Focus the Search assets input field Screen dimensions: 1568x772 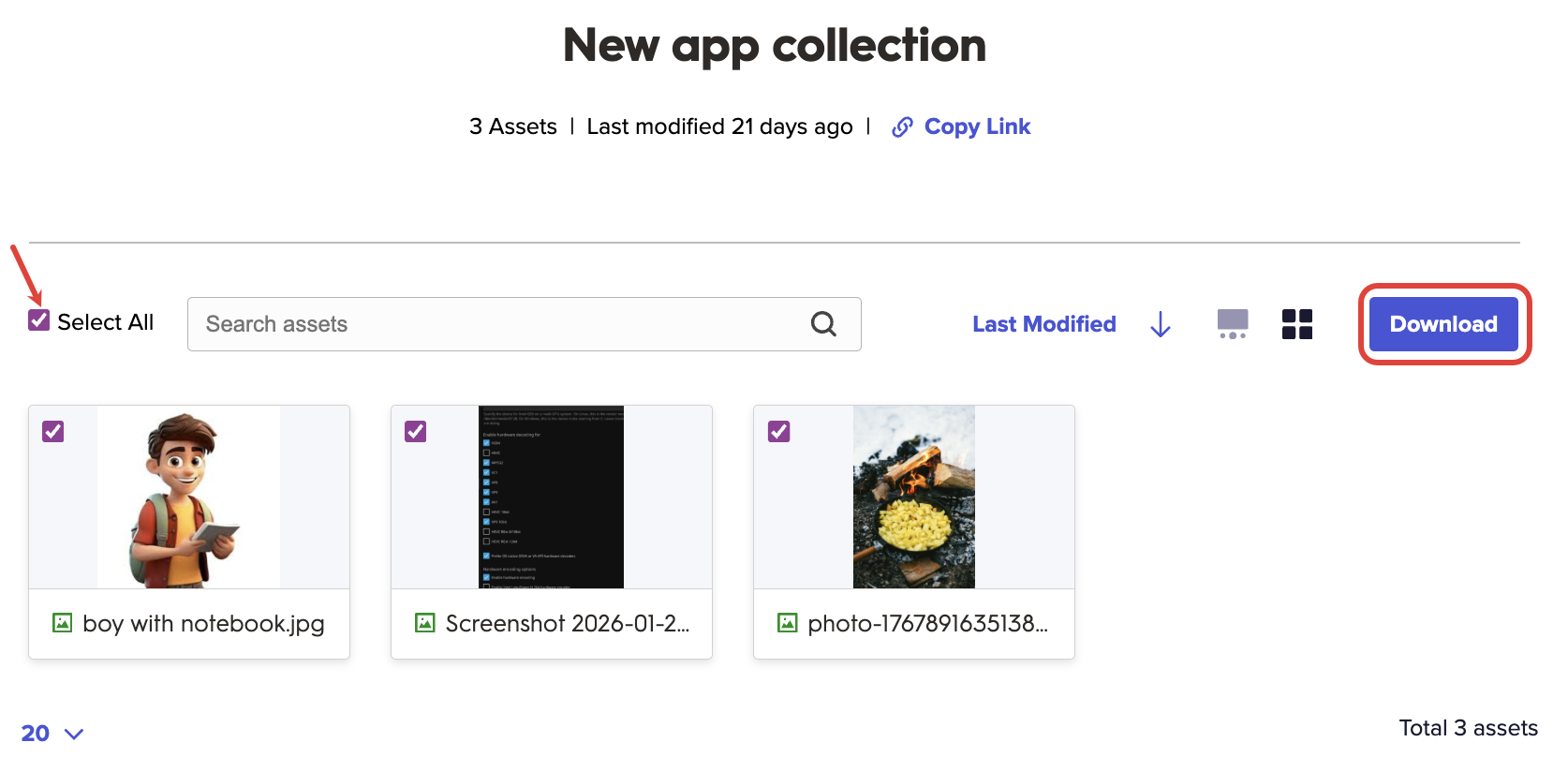point(496,324)
